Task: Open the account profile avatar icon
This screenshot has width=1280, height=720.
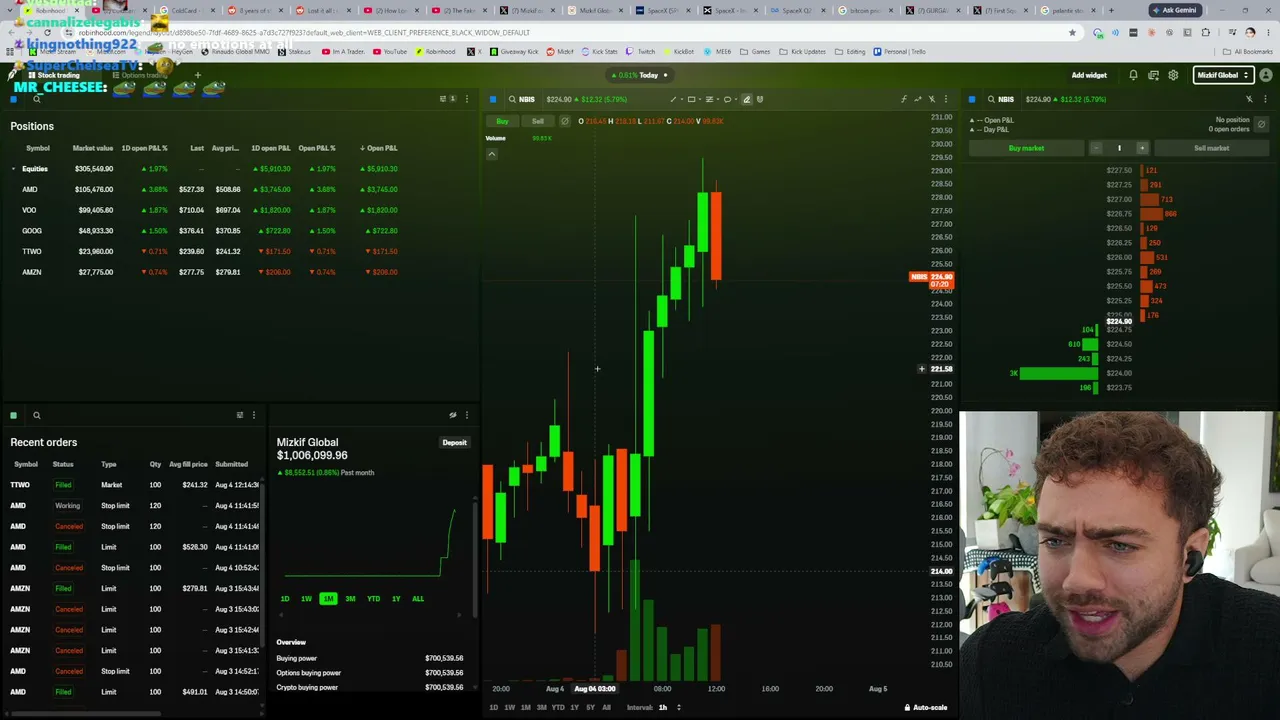Action: point(1266,75)
